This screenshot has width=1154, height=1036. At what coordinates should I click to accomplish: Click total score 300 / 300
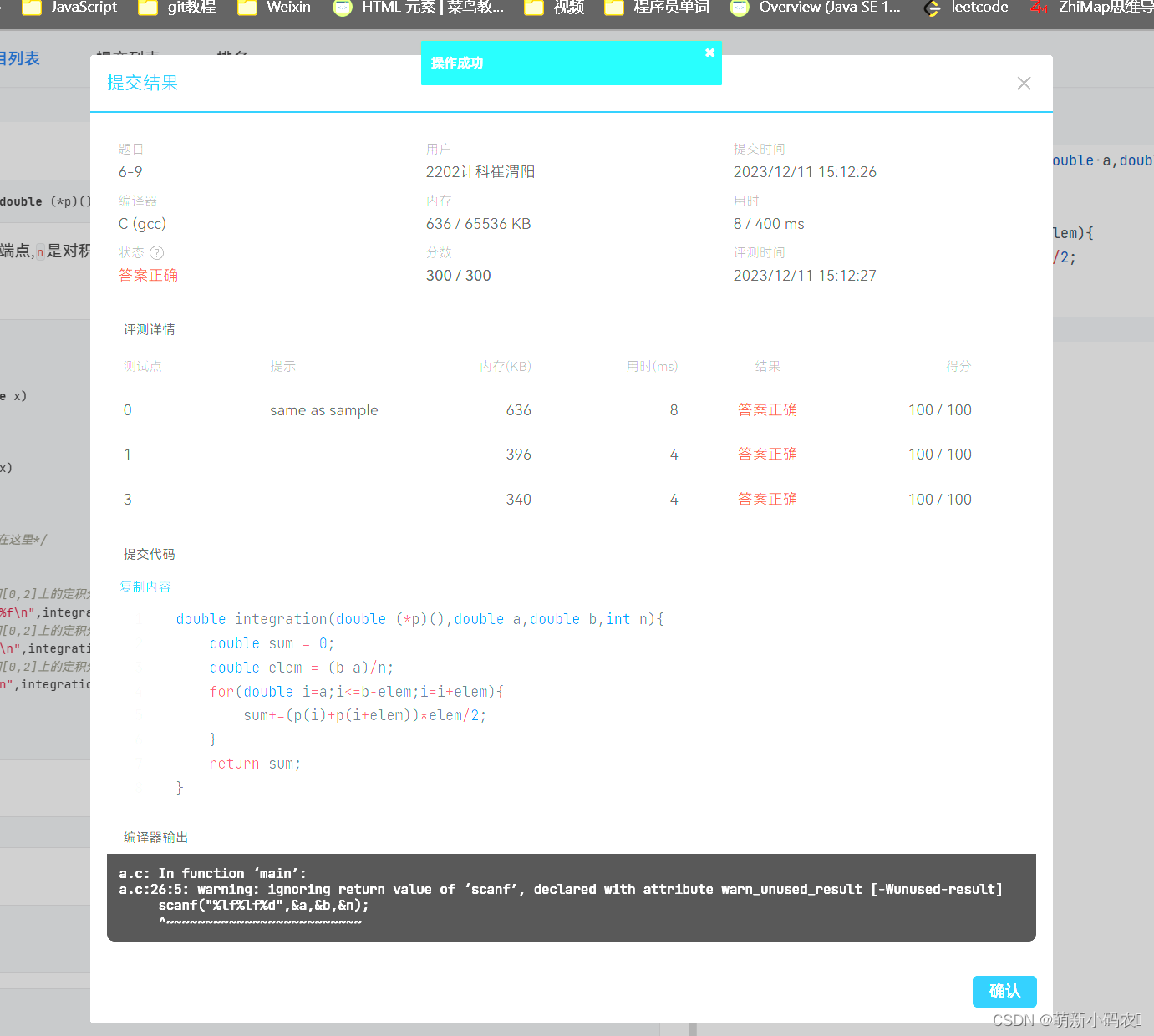[458, 275]
